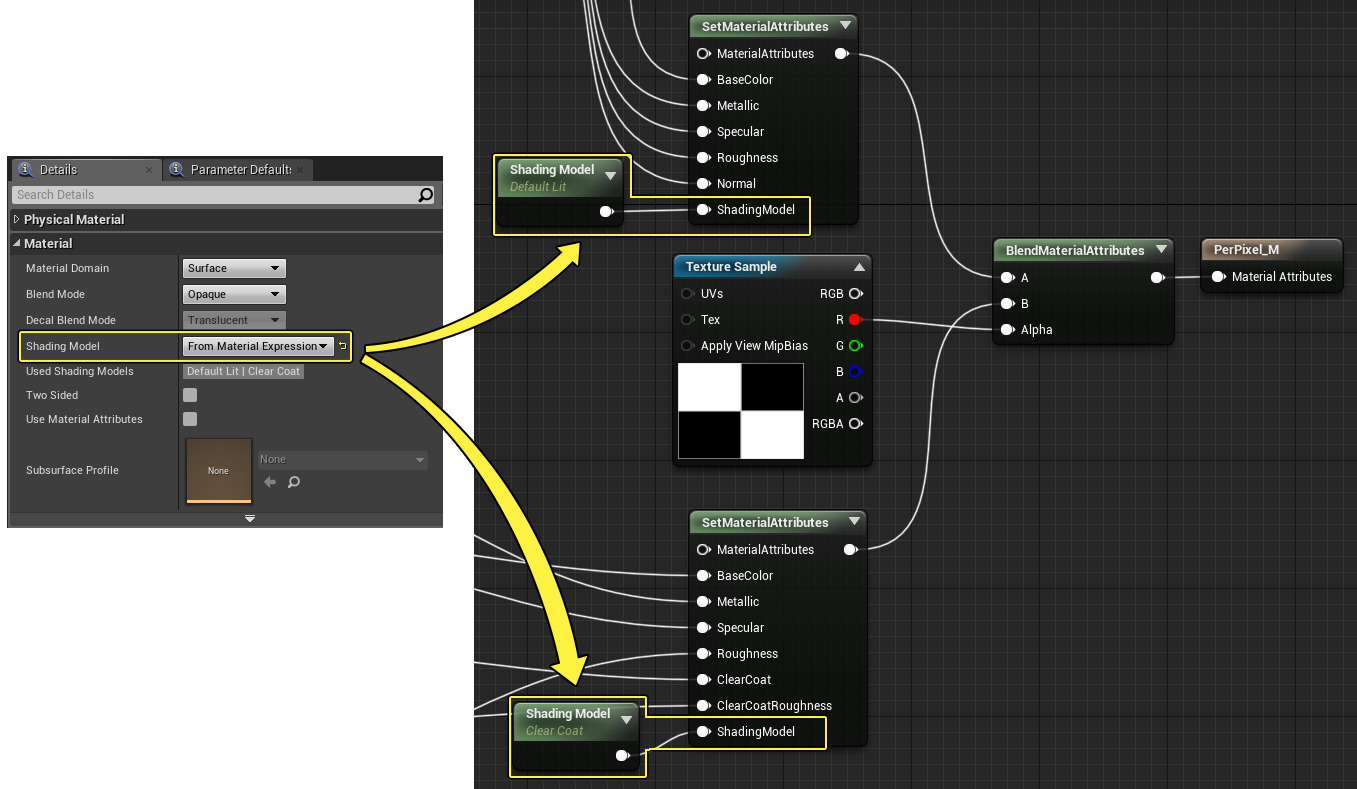Open the Material Domain dropdown
Image resolution: width=1357 pixels, height=789 pixels.
click(235, 268)
